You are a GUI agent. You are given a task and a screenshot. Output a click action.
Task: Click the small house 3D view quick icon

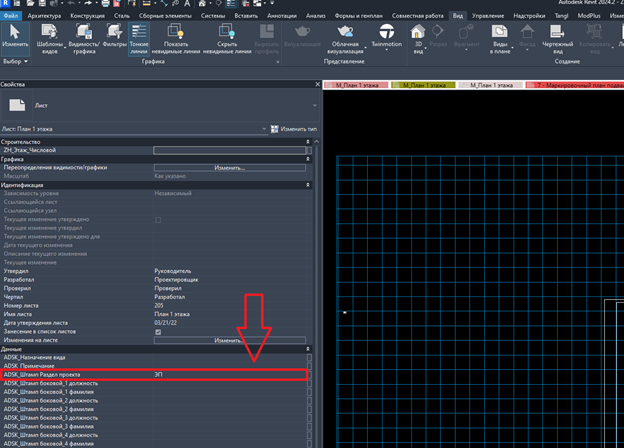(x=202, y=4)
